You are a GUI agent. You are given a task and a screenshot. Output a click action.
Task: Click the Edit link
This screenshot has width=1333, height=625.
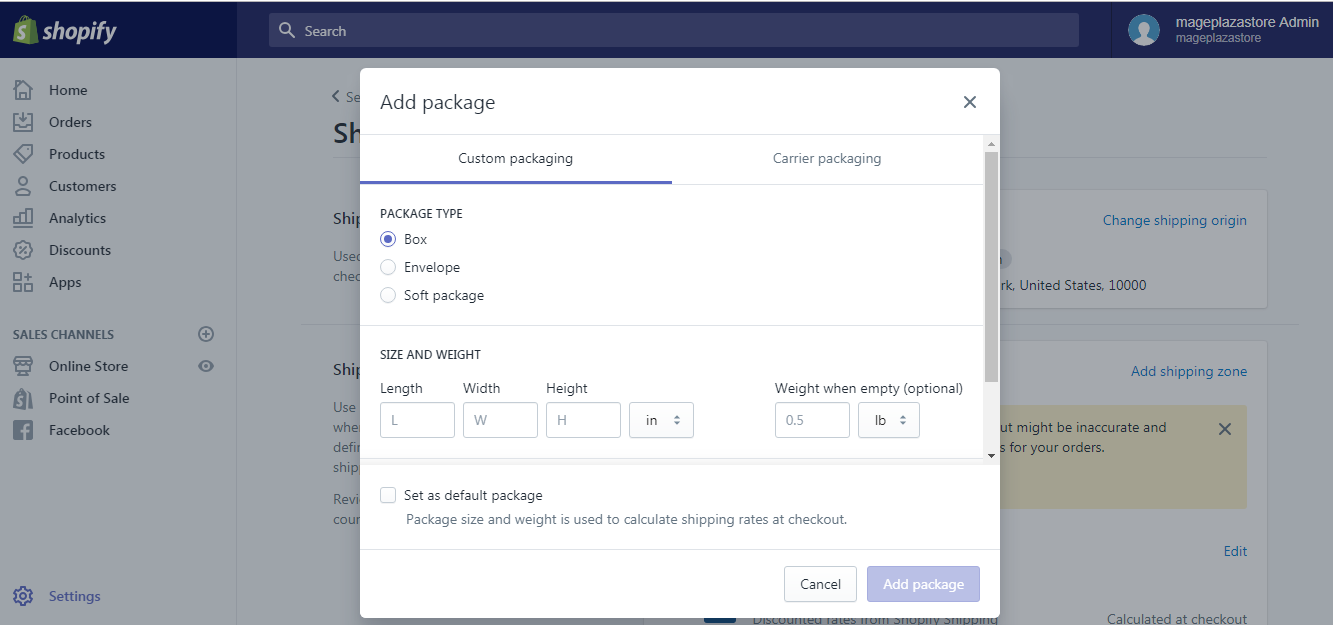point(1235,551)
